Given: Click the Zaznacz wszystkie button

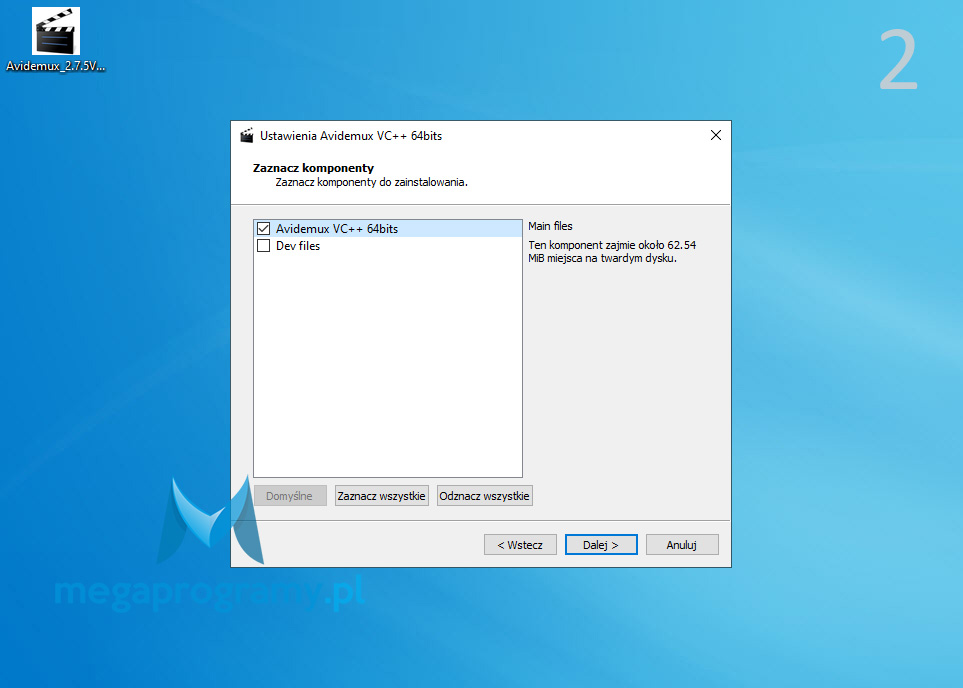Looking at the screenshot, I should coord(382,496).
